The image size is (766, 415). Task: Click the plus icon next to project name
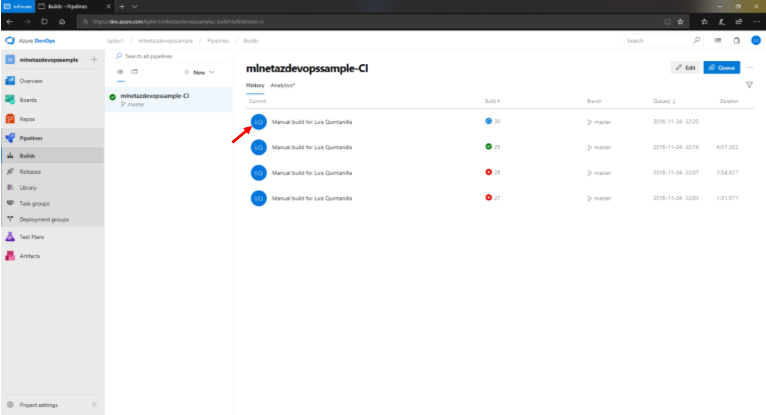click(94, 60)
